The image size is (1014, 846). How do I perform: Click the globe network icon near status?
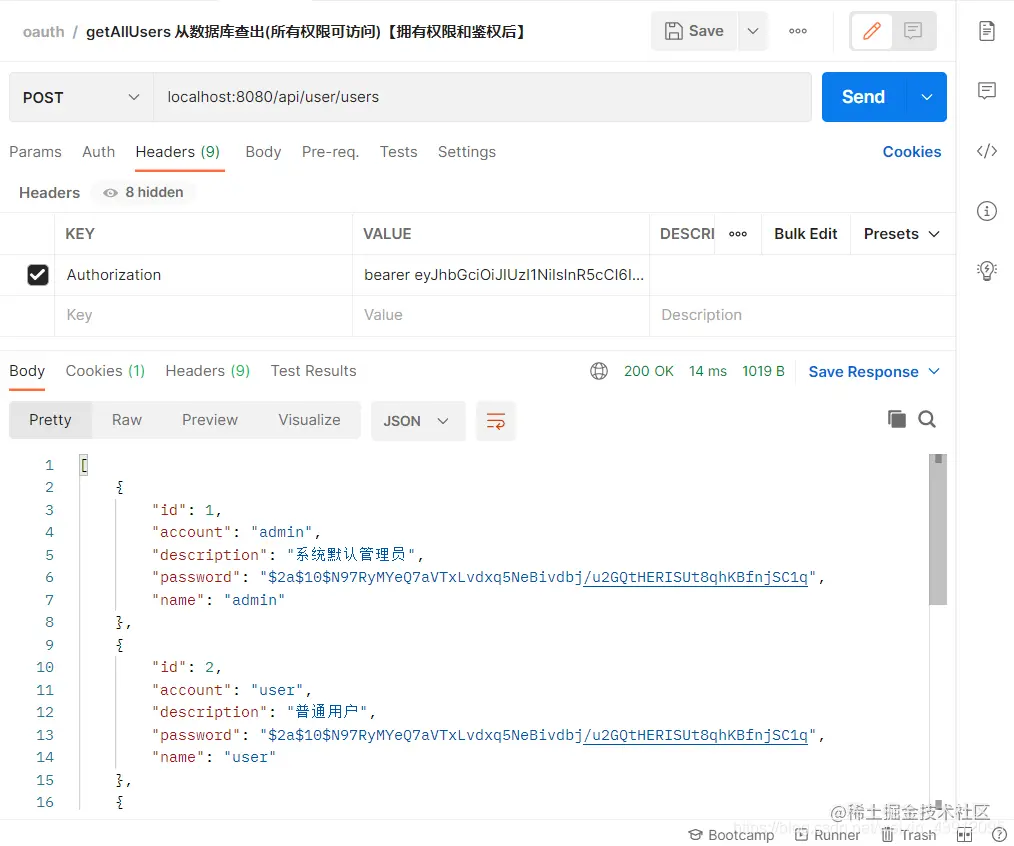(599, 371)
